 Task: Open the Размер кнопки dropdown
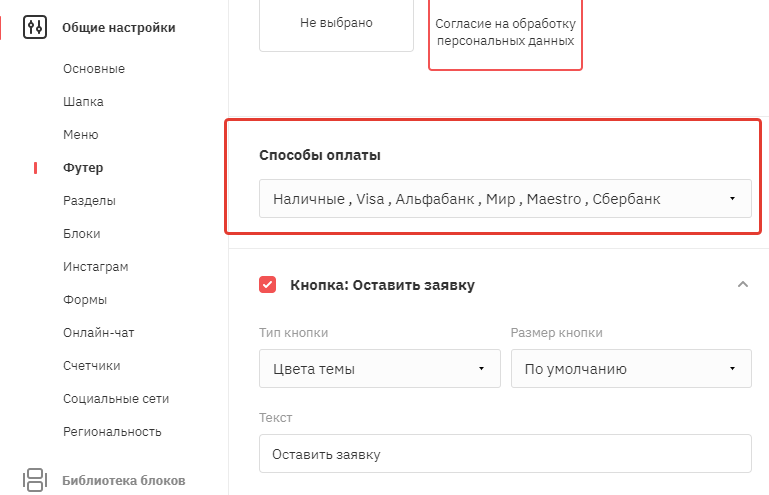pyautogui.click(x=631, y=368)
